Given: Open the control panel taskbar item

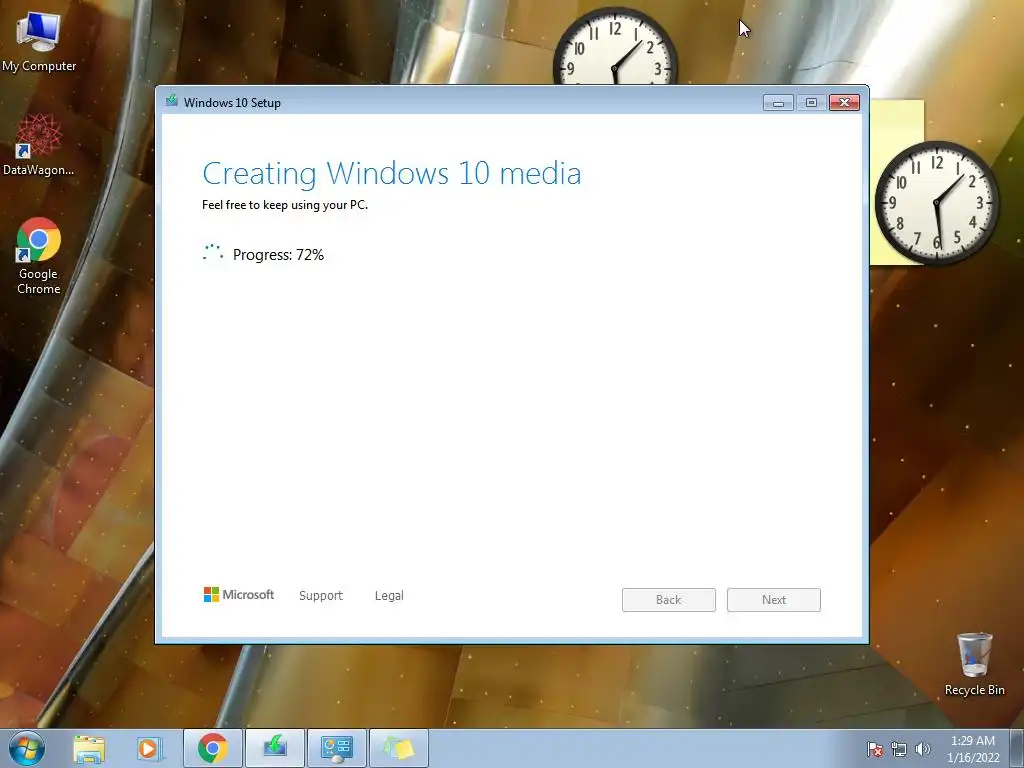Looking at the screenshot, I should point(337,748).
